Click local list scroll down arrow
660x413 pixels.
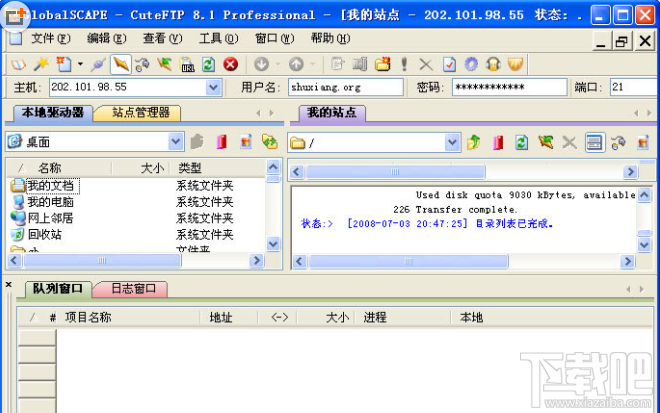click(273, 244)
